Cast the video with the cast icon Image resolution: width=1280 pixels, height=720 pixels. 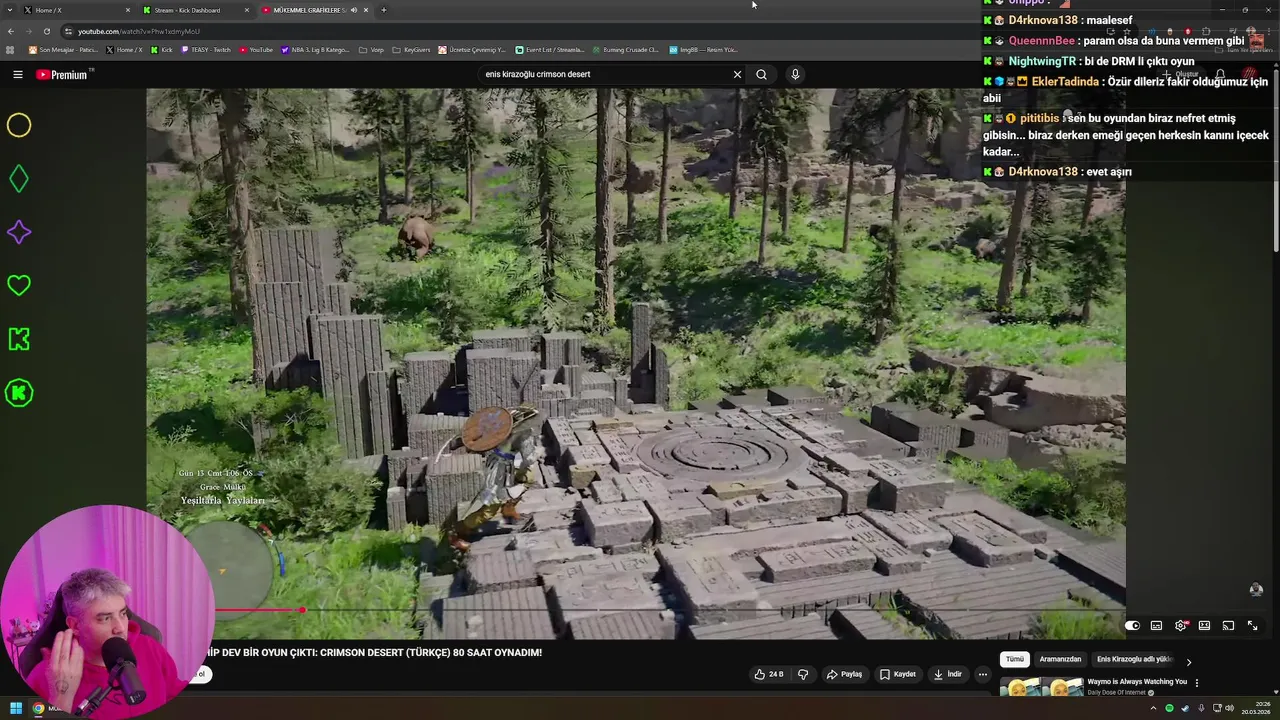(x=1228, y=626)
